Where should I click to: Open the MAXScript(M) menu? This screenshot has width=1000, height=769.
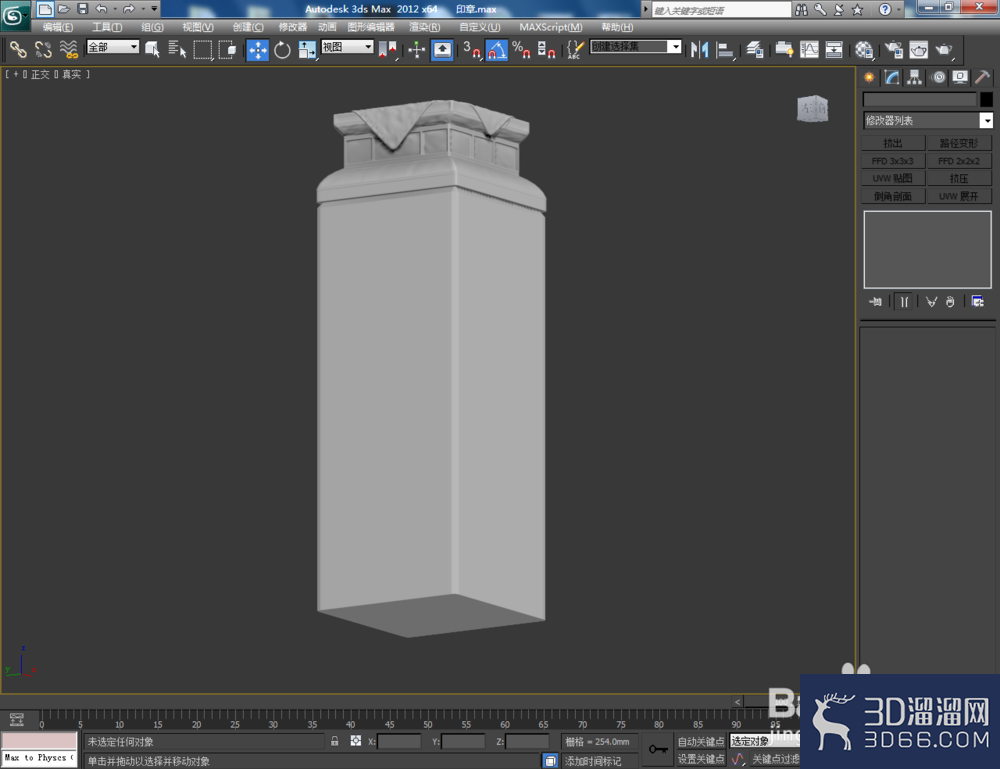550,27
